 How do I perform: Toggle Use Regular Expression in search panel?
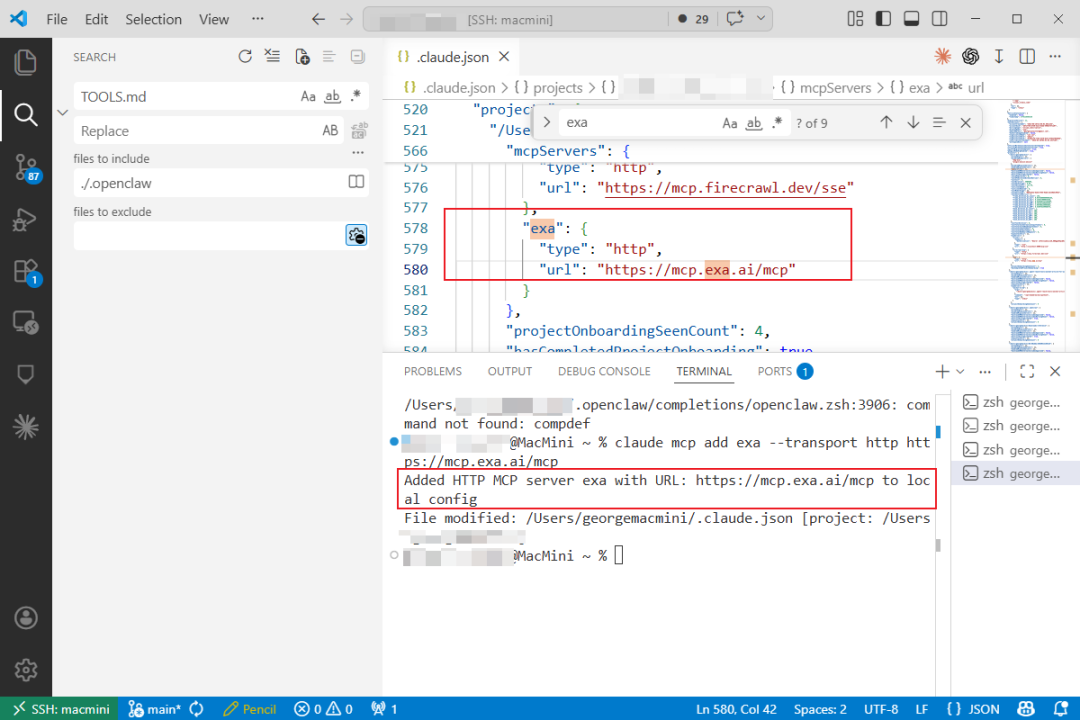tap(355, 96)
